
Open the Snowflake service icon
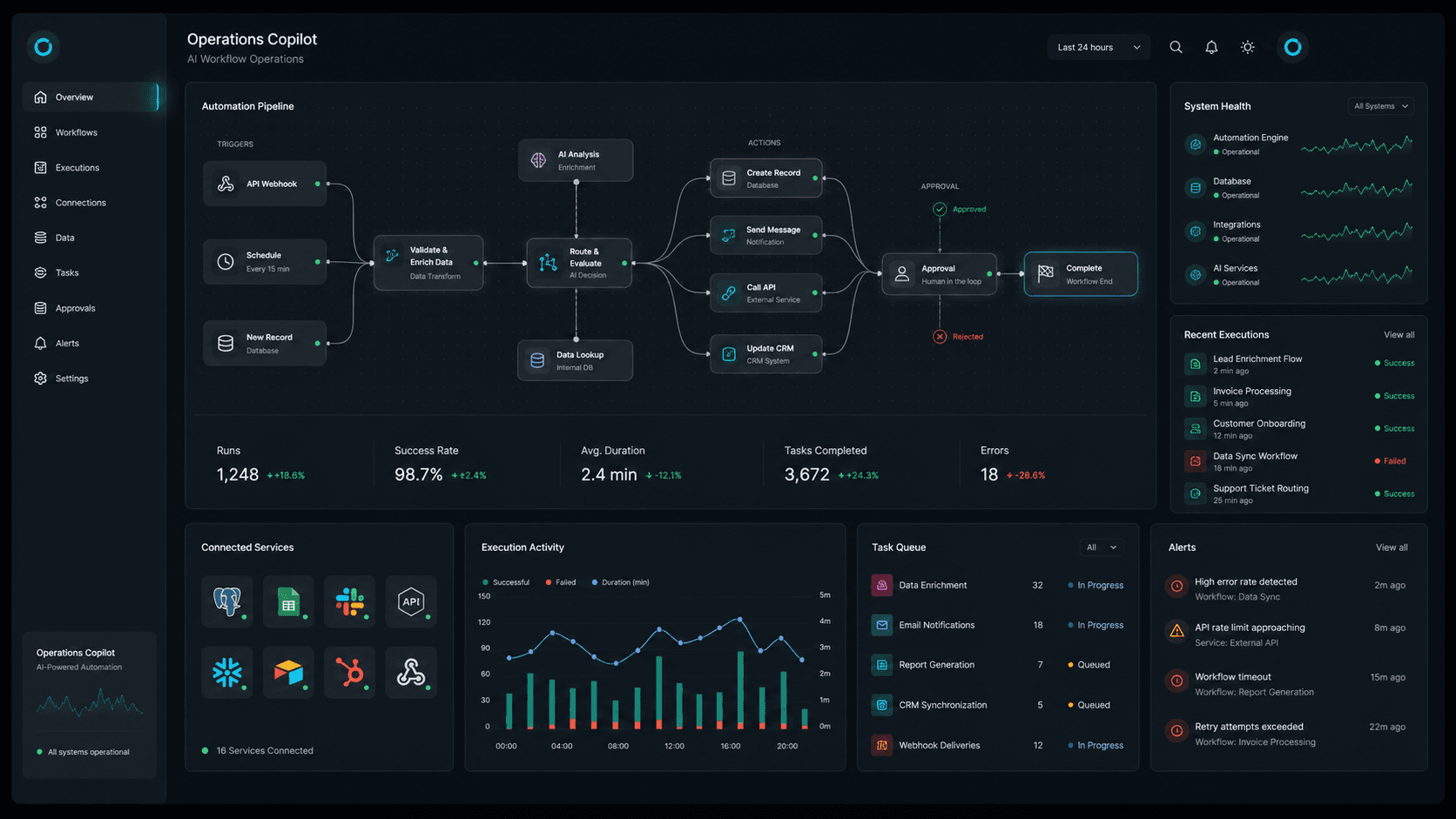click(x=227, y=672)
